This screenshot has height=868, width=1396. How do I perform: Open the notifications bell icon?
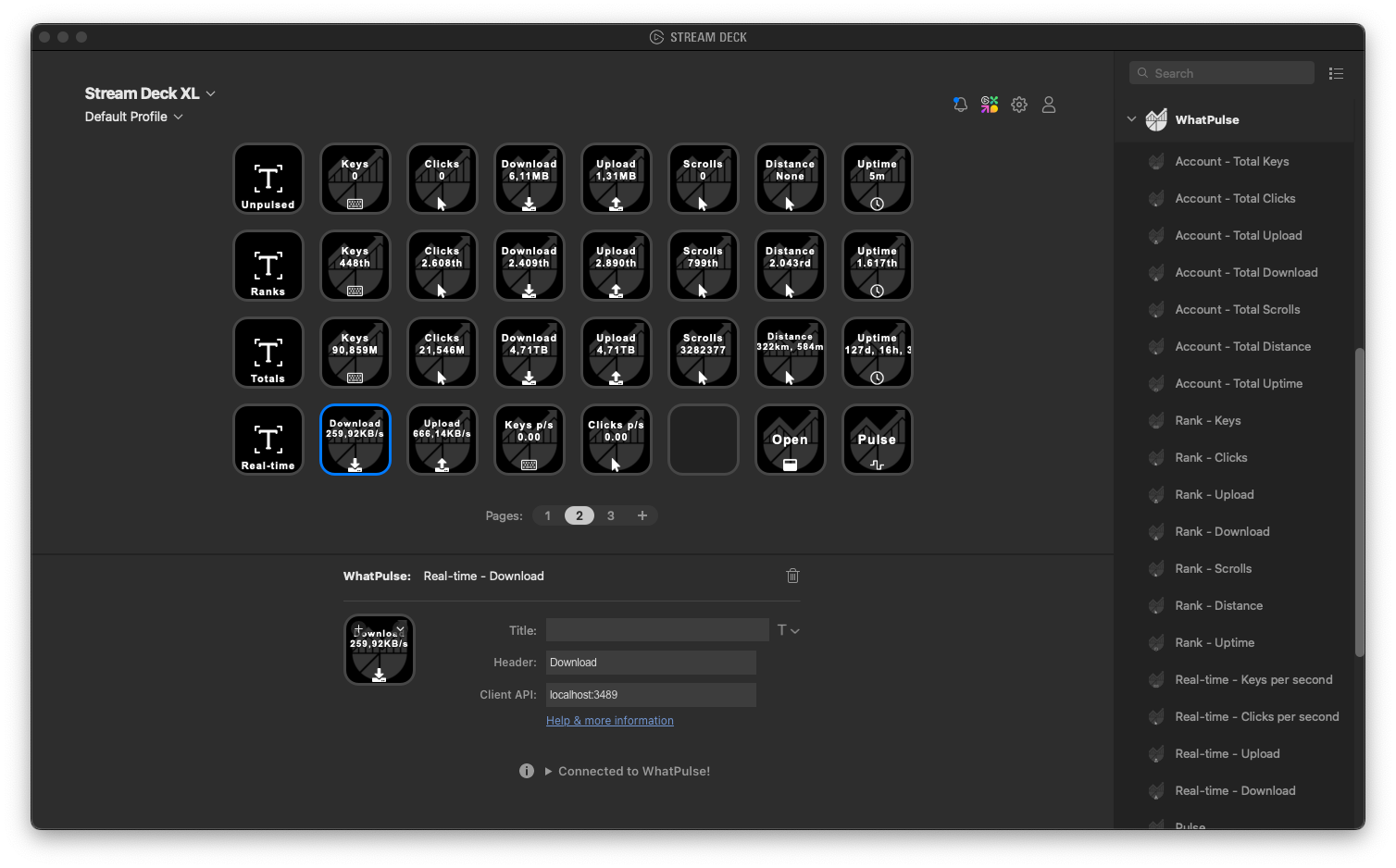(x=960, y=105)
